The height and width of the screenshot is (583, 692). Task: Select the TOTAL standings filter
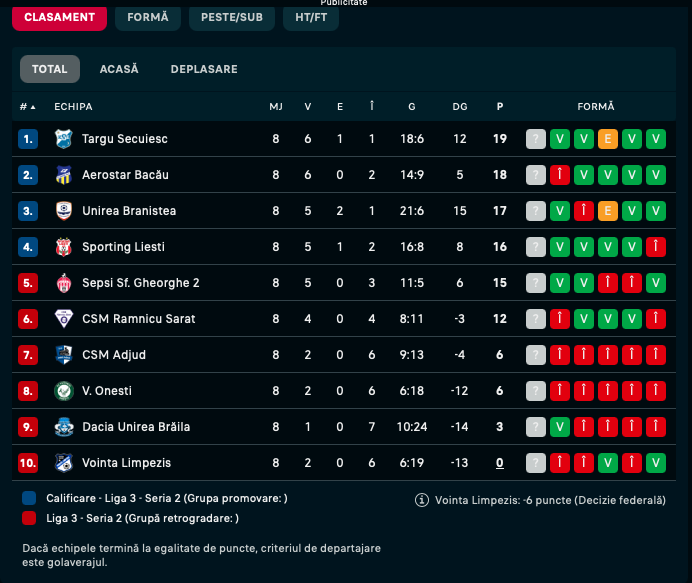point(50,69)
